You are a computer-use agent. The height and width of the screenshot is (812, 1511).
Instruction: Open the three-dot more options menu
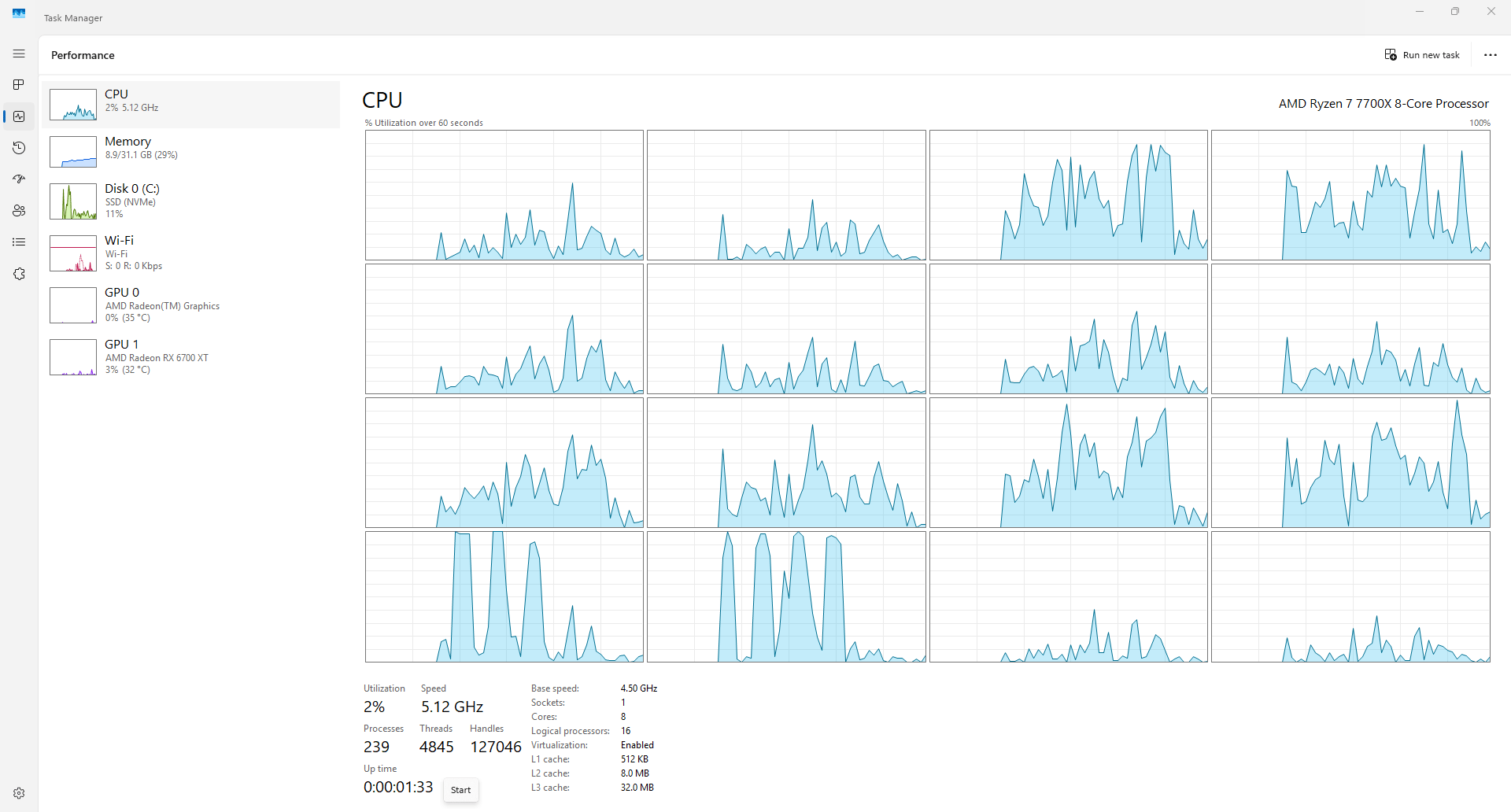1491,55
